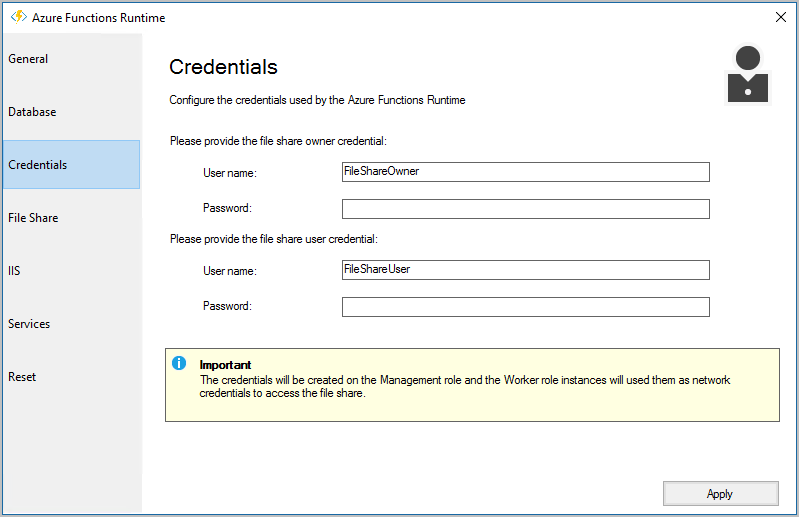Click the Apply button

pos(721,494)
